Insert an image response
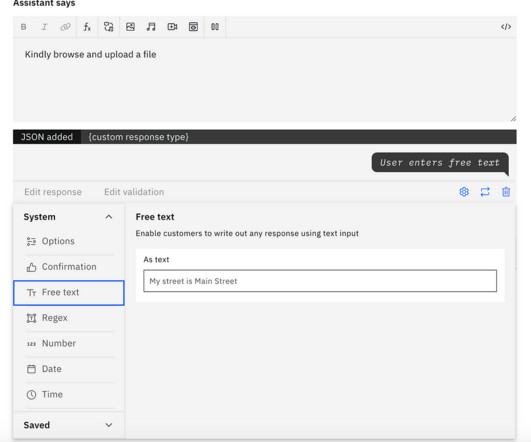Screen dimensions: 531x442 [130, 27]
